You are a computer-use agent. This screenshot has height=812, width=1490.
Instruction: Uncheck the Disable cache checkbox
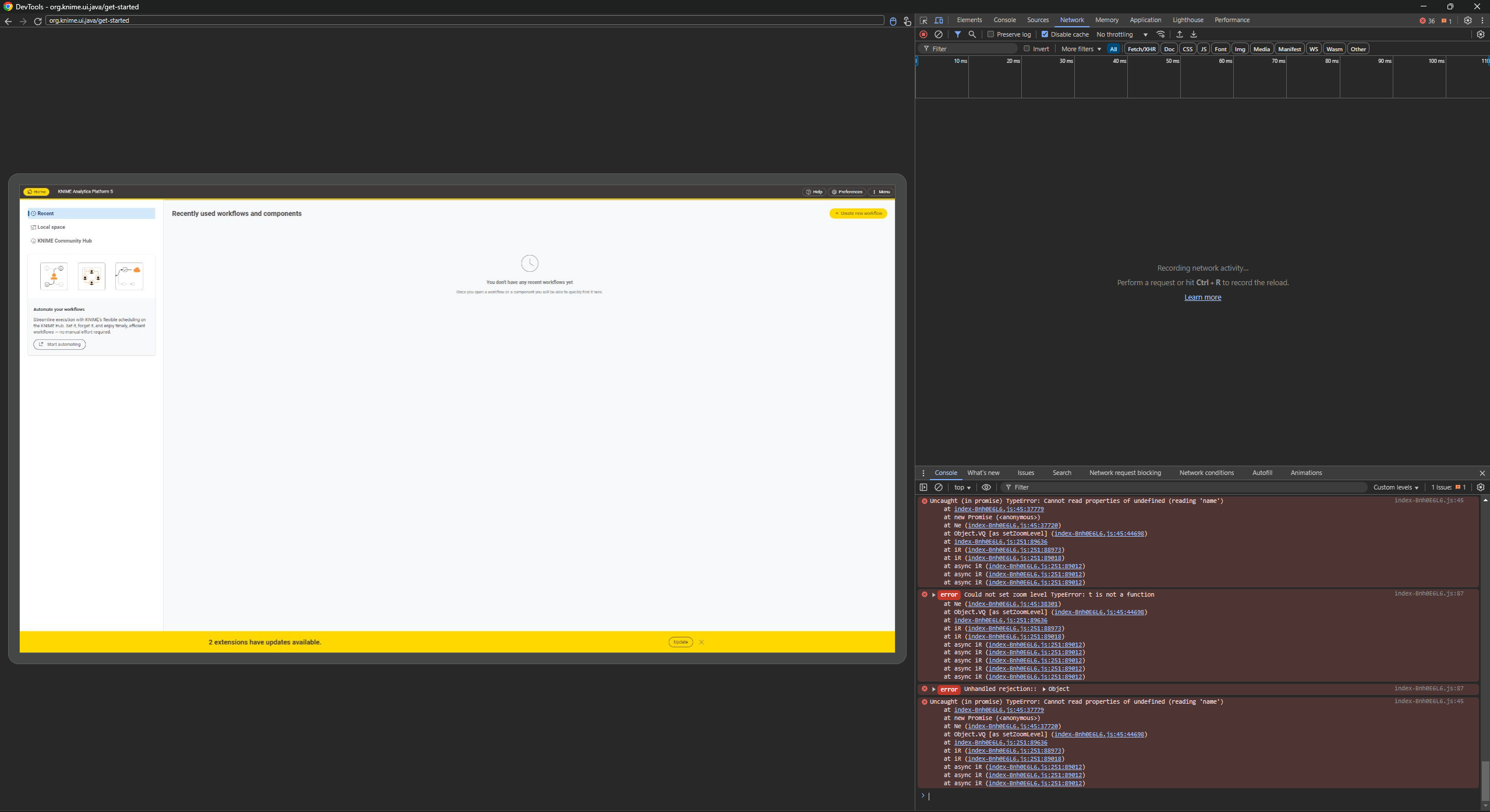click(x=1045, y=34)
